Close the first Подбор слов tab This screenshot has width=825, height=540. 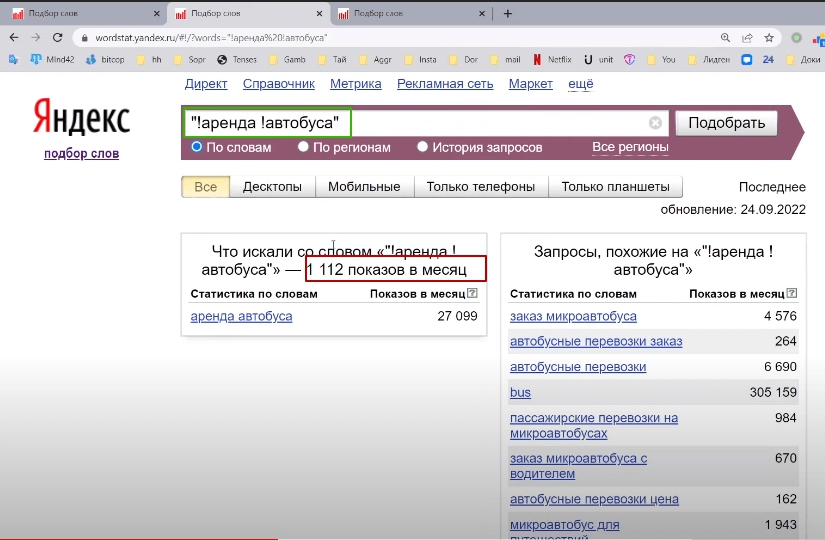click(x=156, y=14)
